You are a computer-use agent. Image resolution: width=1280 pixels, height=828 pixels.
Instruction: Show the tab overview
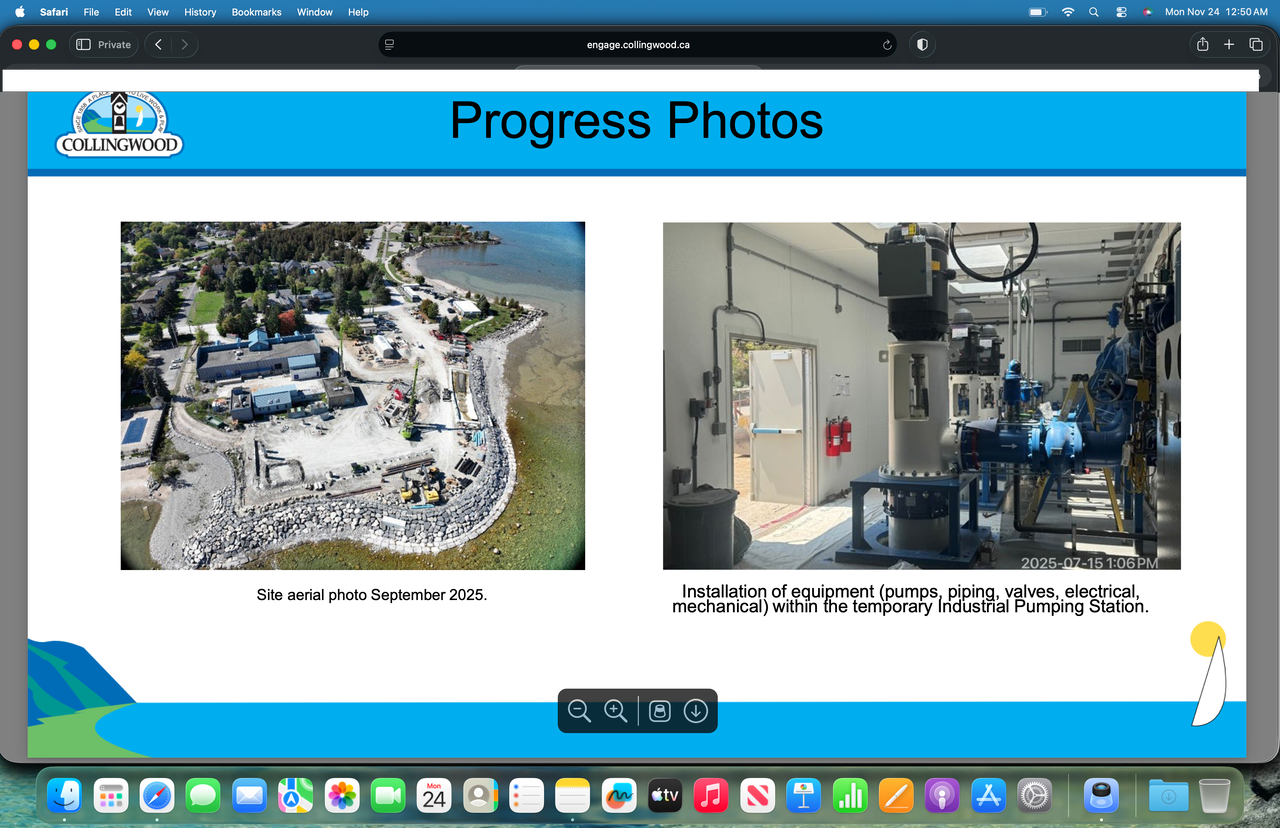[1256, 45]
